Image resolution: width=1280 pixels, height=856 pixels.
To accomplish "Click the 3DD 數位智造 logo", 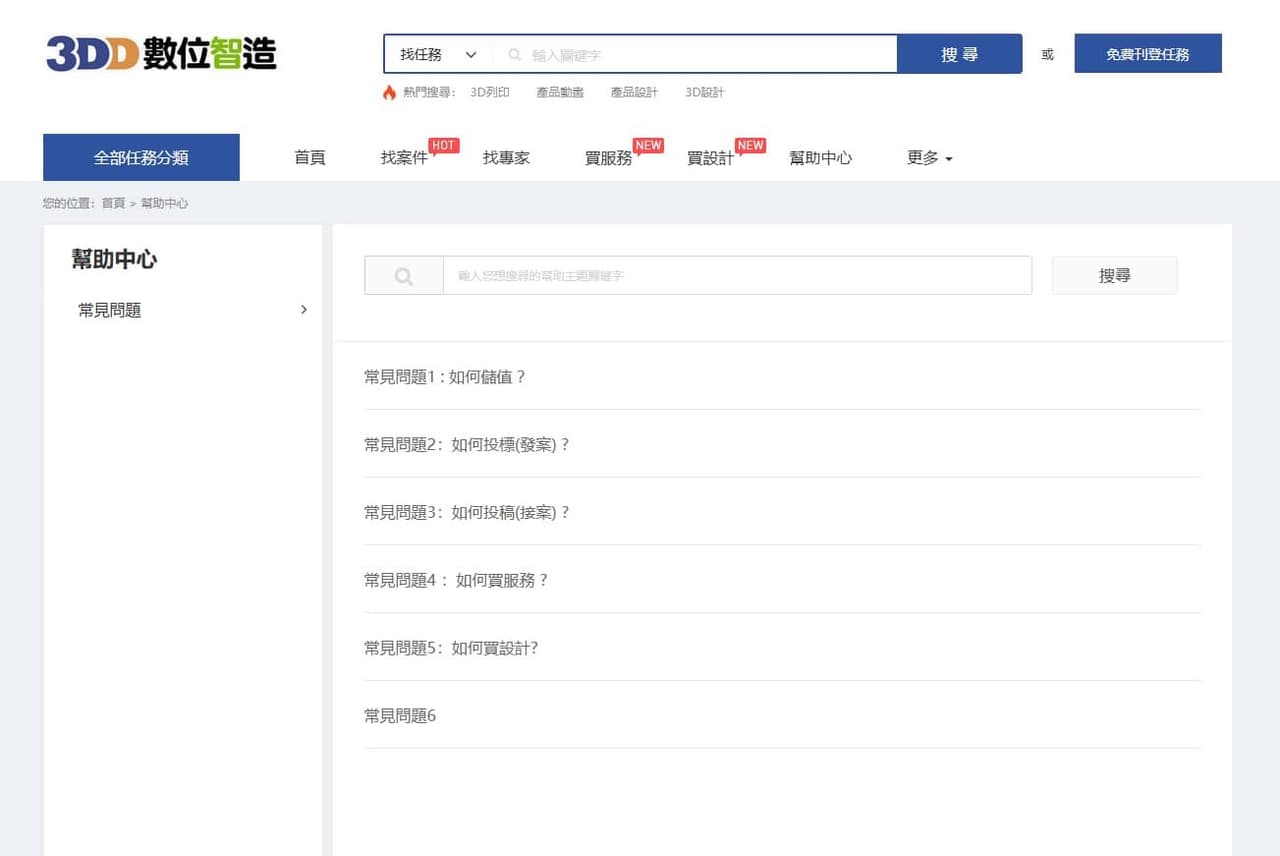I will coord(161,54).
